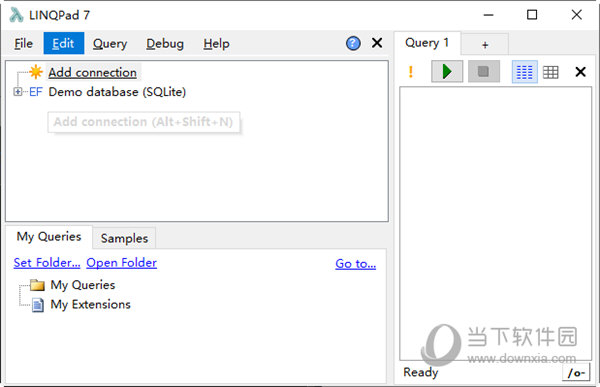Open the Edit menu
This screenshot has height=387, width=600.
pos(64,44)
